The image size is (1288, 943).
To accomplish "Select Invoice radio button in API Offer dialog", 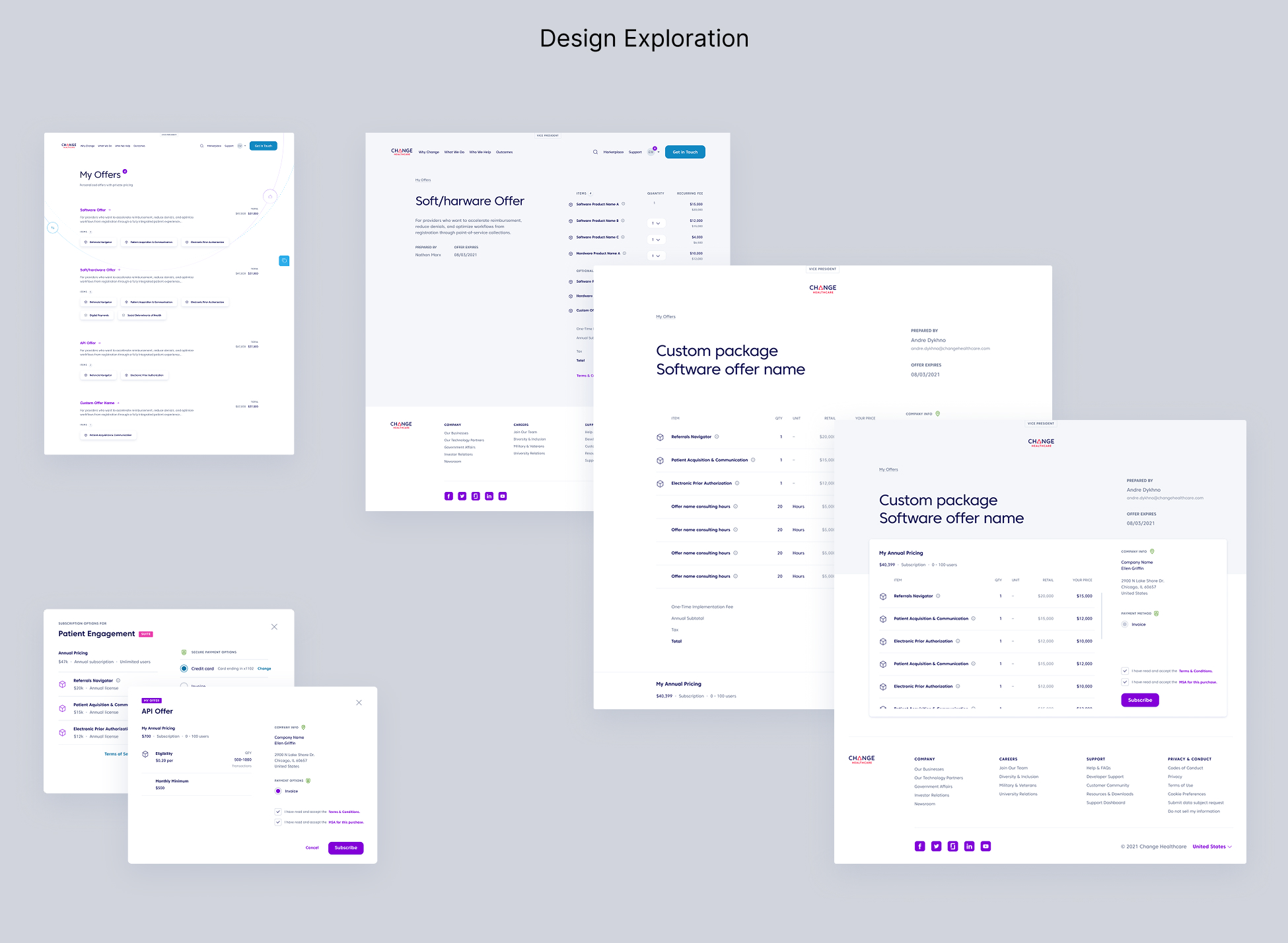I will click(x=278, y=791).
